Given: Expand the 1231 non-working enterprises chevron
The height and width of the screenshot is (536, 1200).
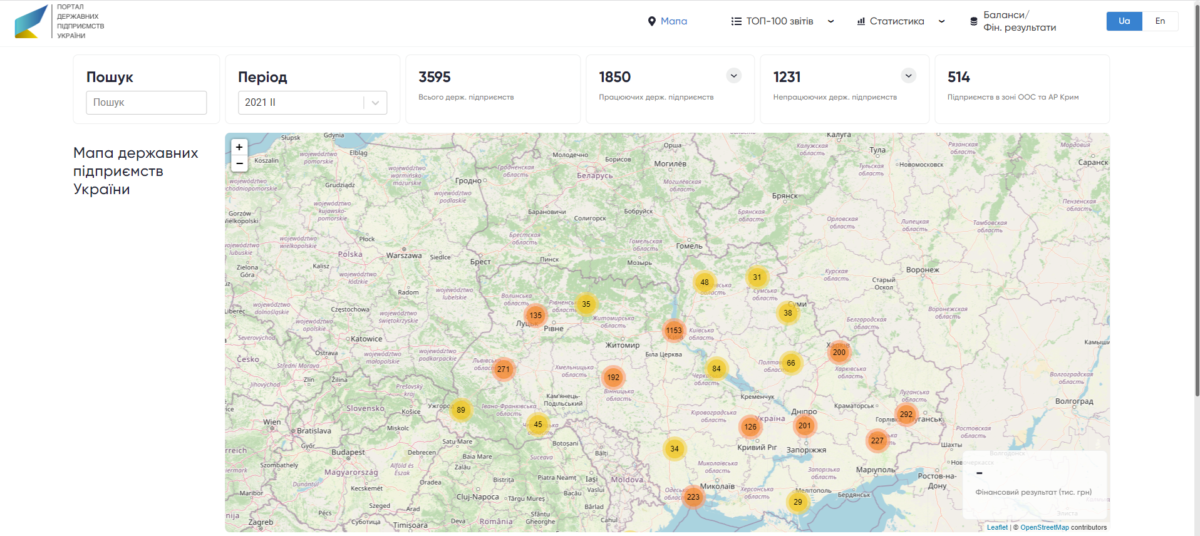Looking at the screenshot, I should pyautogui.click(x=908, y=76).
